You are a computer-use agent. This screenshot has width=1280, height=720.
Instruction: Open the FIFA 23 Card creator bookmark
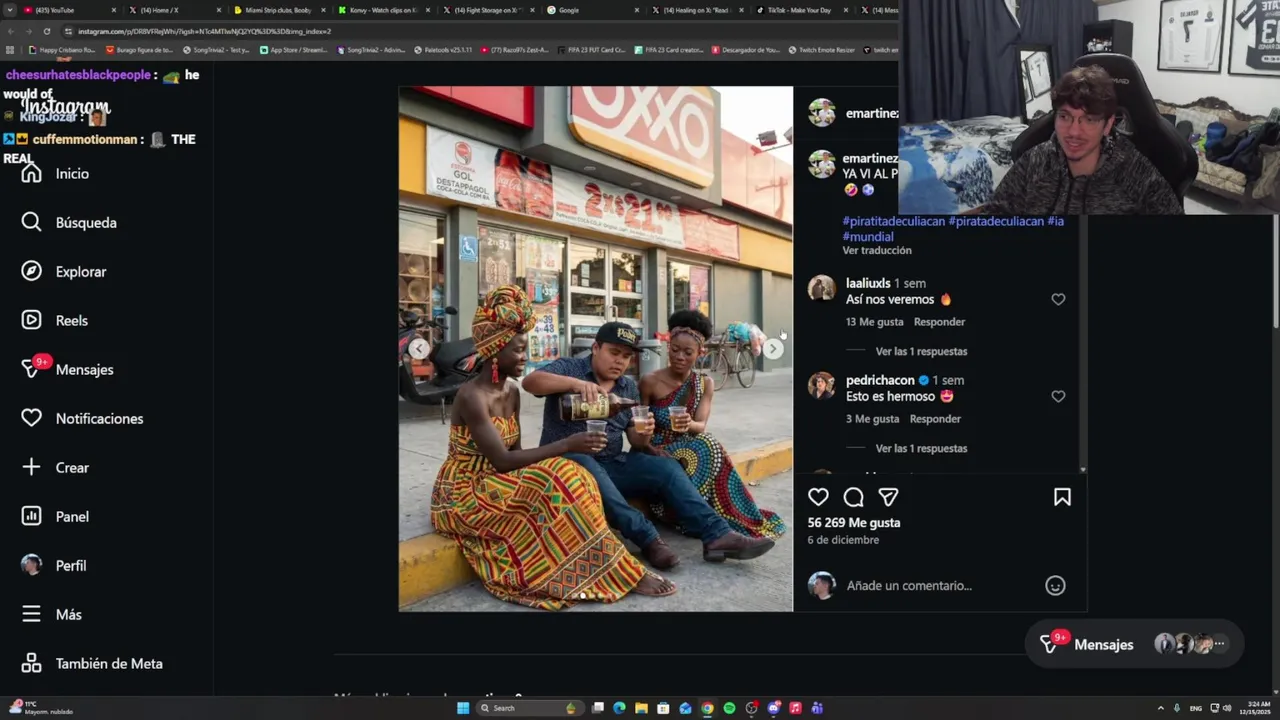click(669, 50)
